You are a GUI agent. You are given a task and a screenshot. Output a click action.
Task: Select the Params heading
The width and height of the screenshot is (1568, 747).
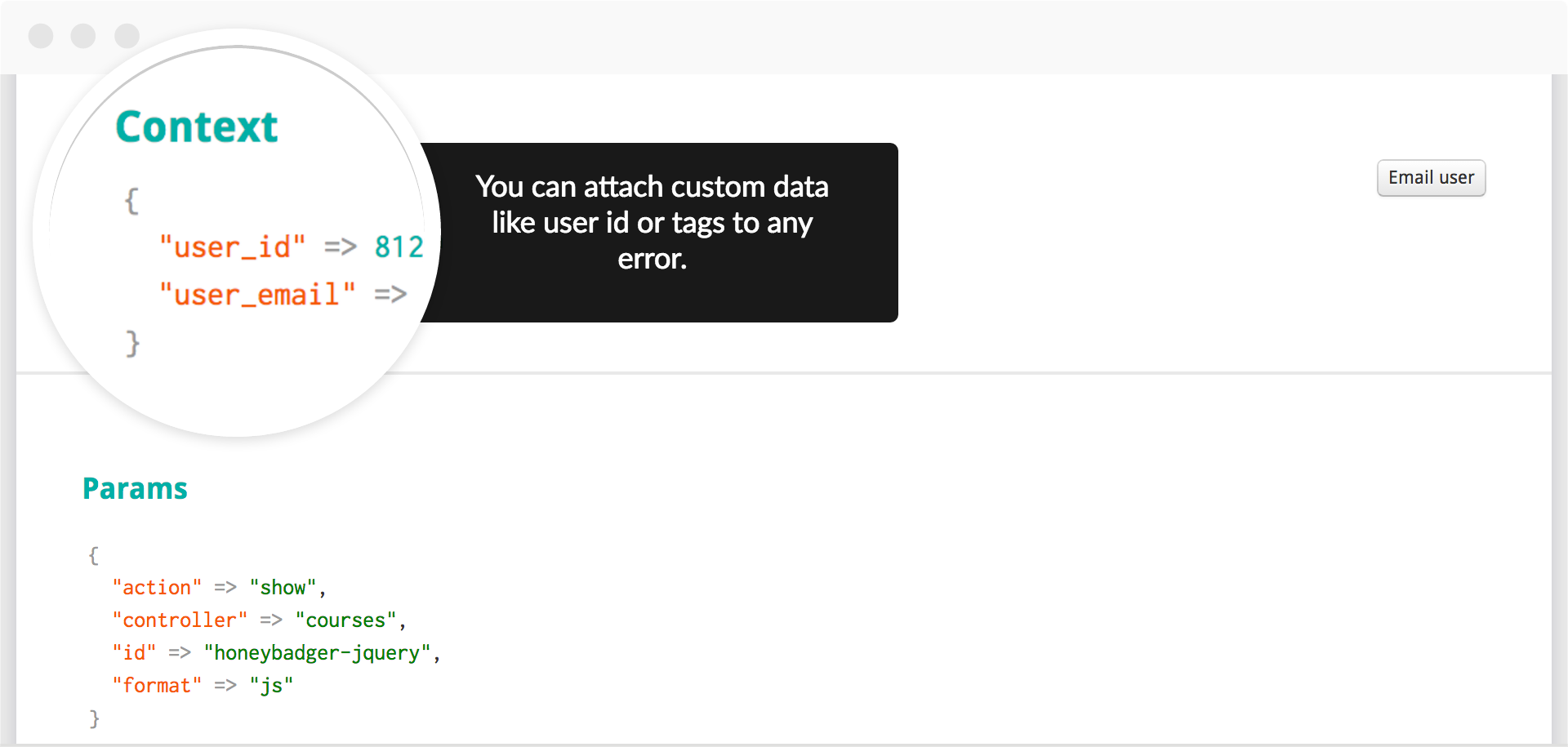click(135, 488)
